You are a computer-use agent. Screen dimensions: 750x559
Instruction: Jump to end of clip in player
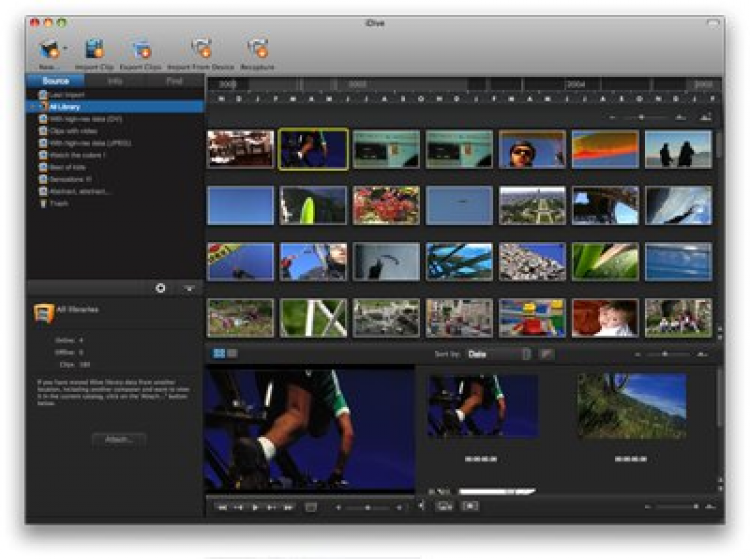coord(288,507)
